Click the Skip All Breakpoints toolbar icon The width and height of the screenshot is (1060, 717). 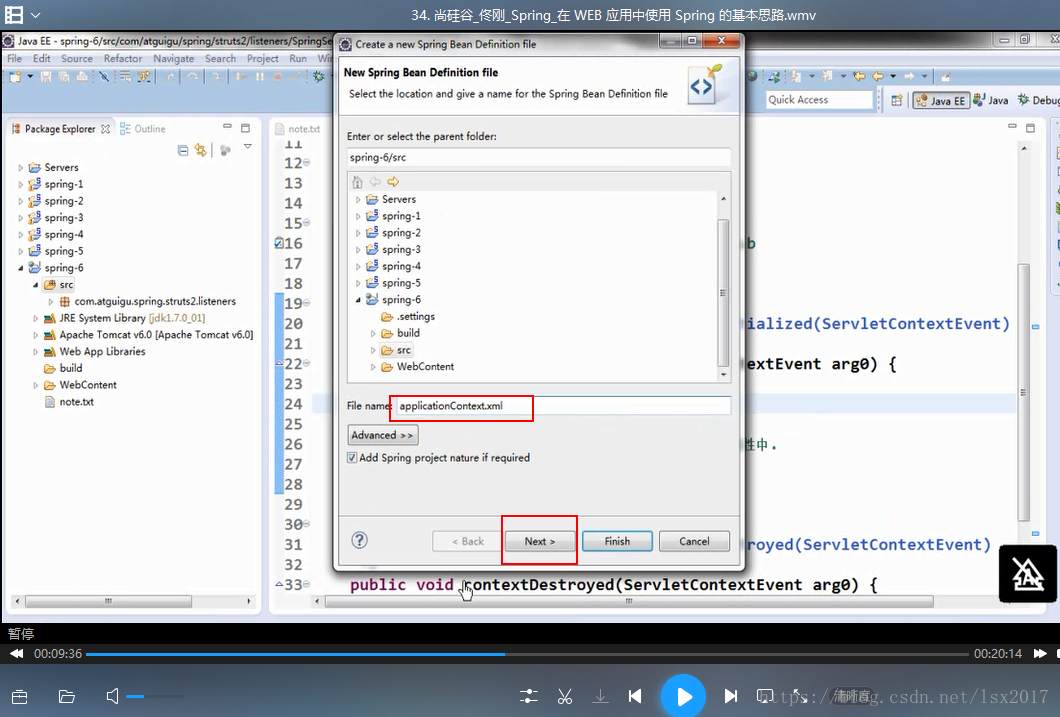(104, 77)
